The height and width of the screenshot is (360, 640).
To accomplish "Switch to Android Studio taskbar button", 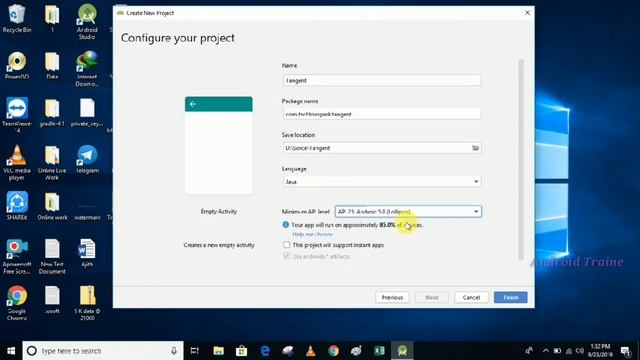I will (x=402, y=351).
